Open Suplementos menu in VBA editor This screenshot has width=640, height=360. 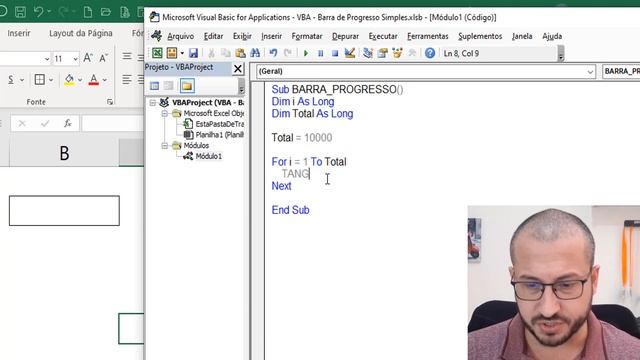pos(480,36)
